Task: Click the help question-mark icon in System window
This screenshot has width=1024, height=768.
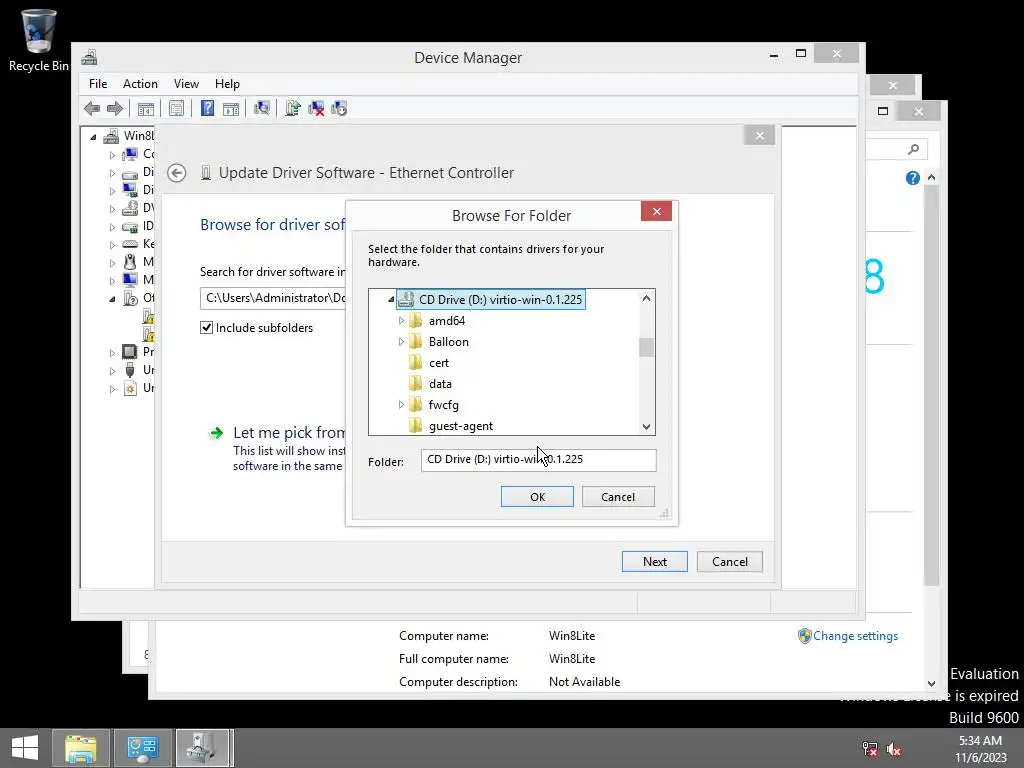Action: point(912,178)
